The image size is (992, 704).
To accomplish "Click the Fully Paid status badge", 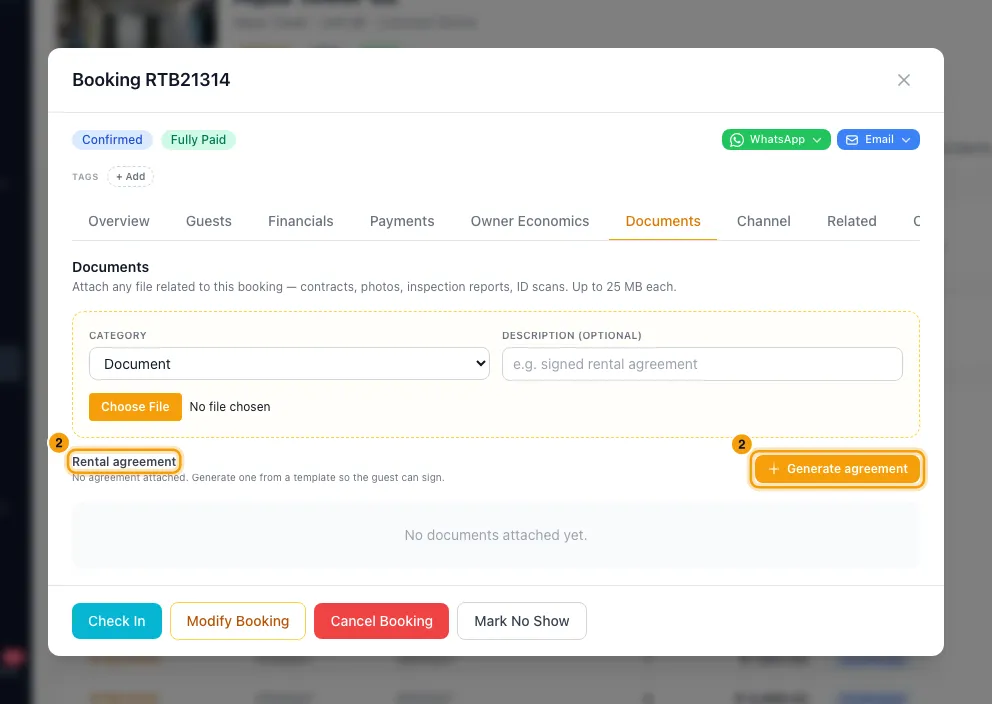I will click(198, 140).
